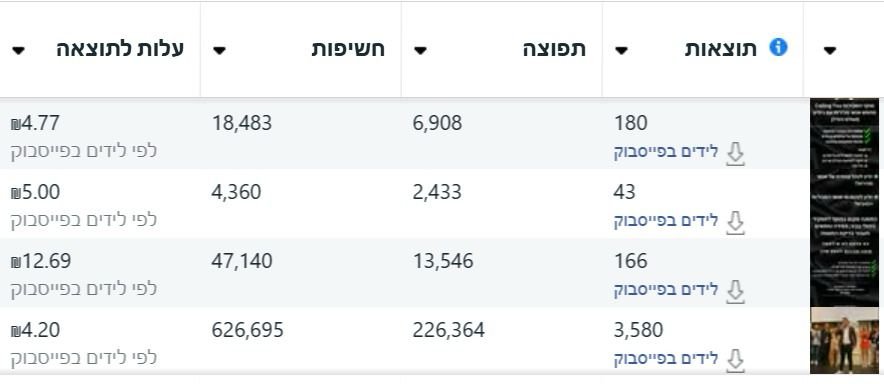
Task: Sort by the חשיפות column header
Action: click(348, 49)
